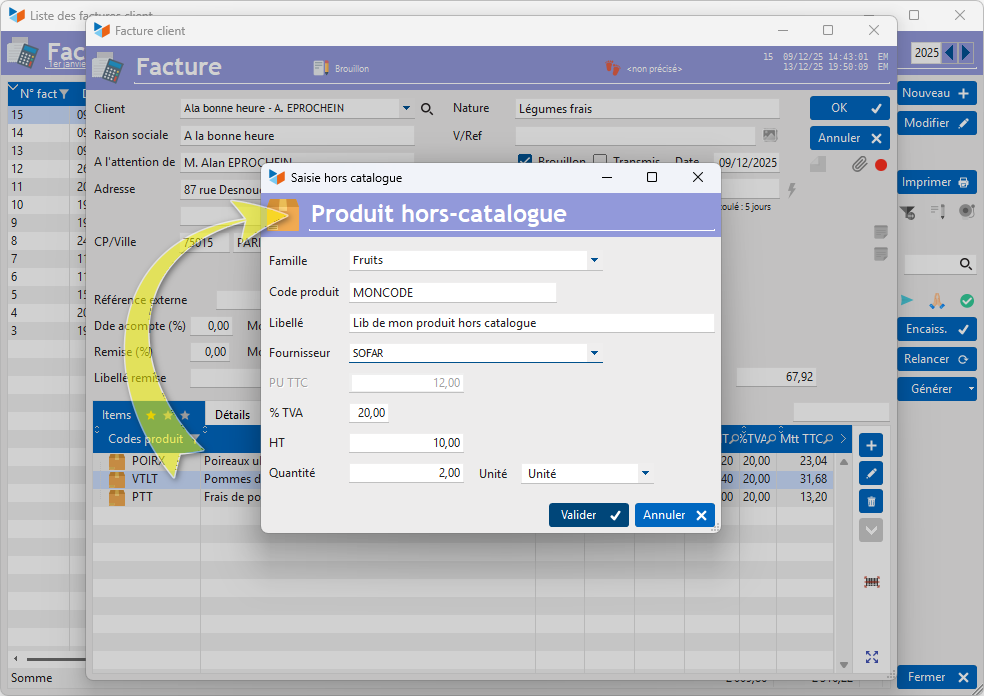
Task: Select the Items tab
Action: 117,415
